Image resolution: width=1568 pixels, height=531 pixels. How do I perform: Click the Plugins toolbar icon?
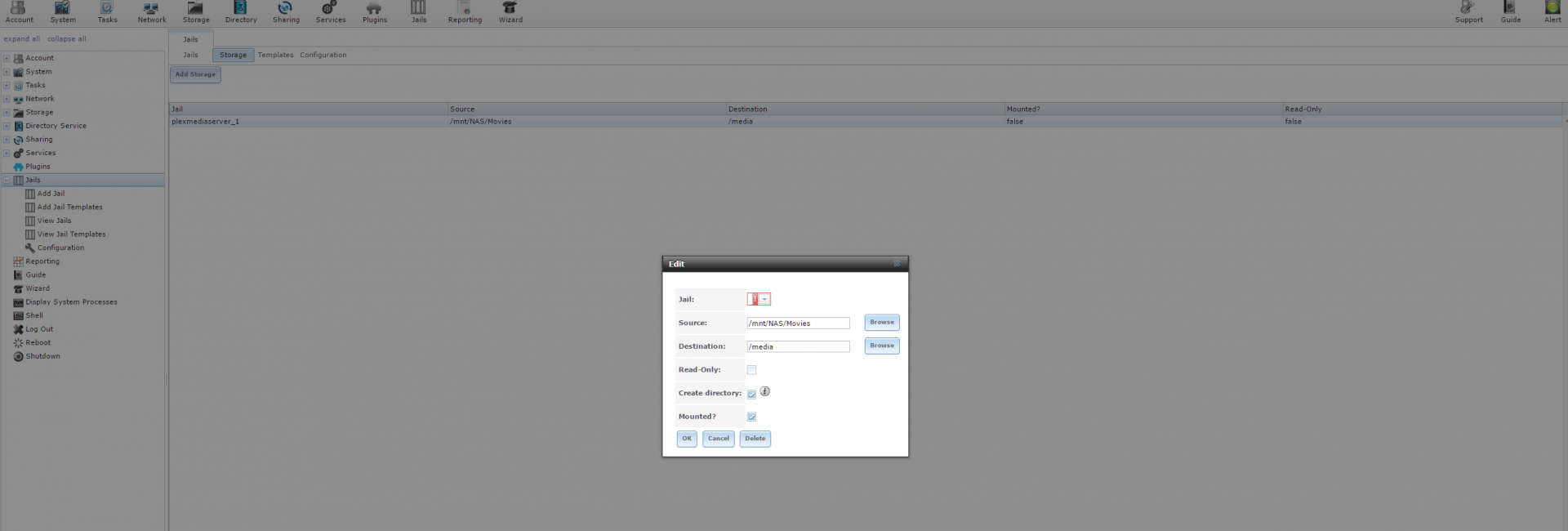[x=374, y=11]
